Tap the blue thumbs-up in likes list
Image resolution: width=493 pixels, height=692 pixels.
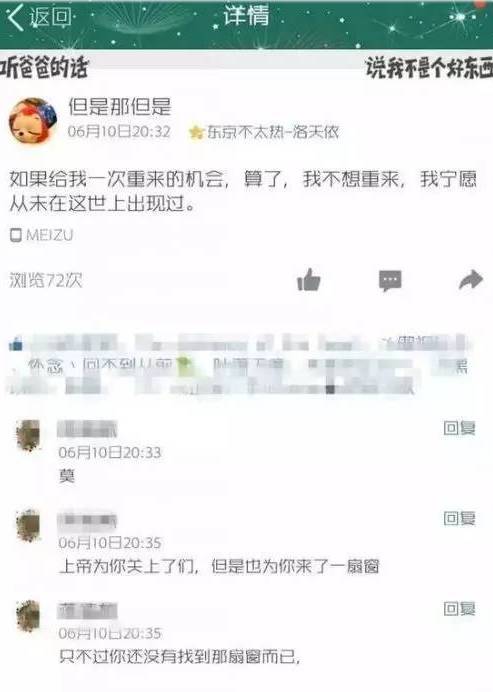point(16,344)
